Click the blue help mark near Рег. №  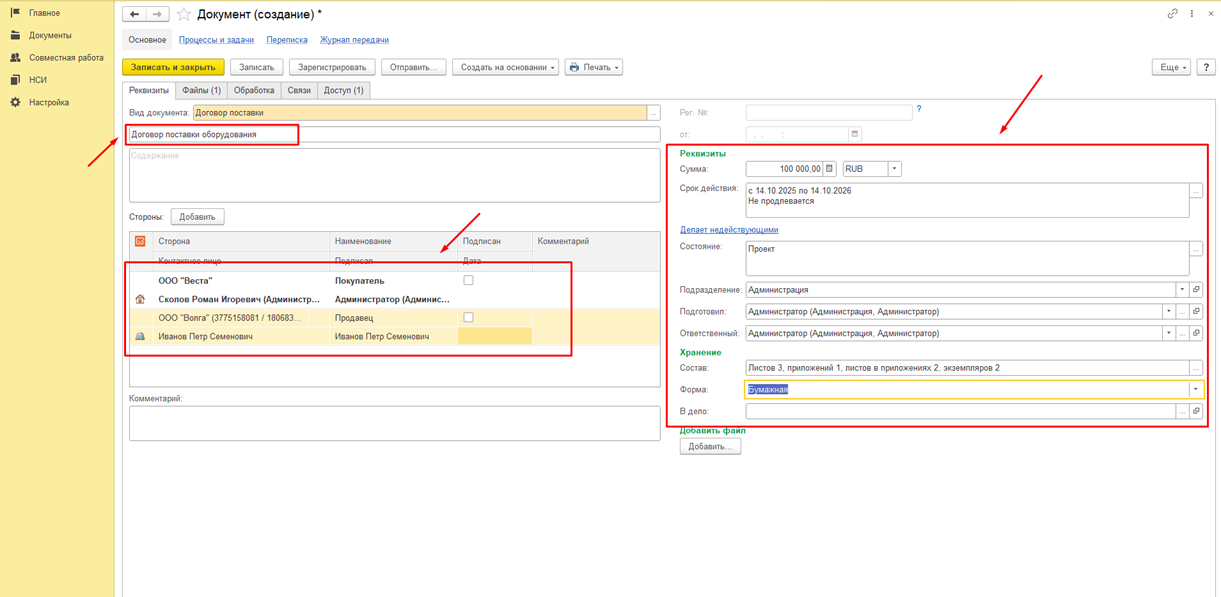click(x=919, y=109)
